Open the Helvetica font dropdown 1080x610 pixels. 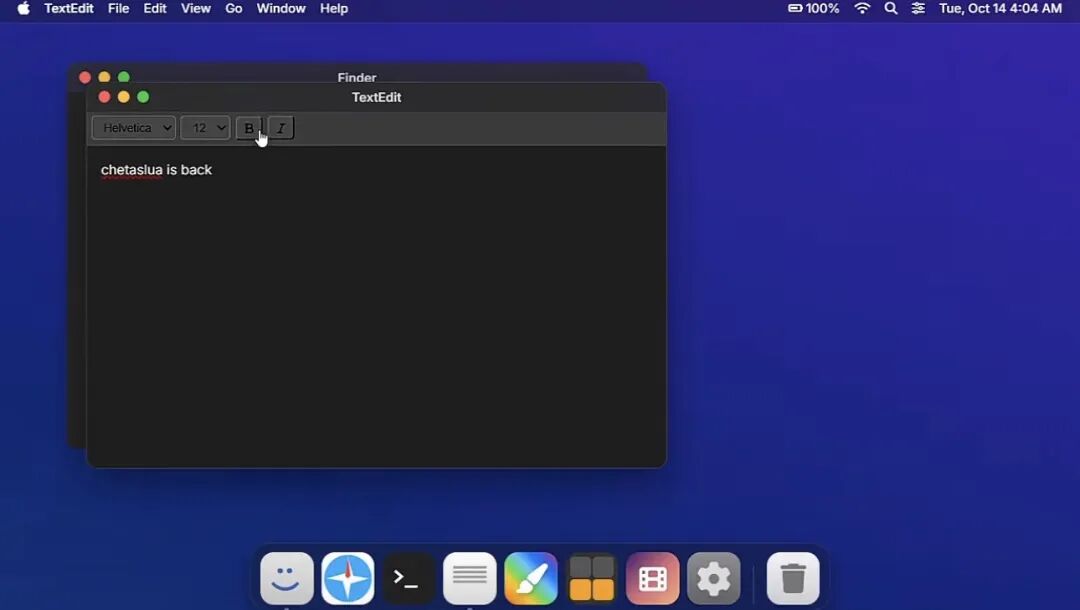(x=134, y=128)
